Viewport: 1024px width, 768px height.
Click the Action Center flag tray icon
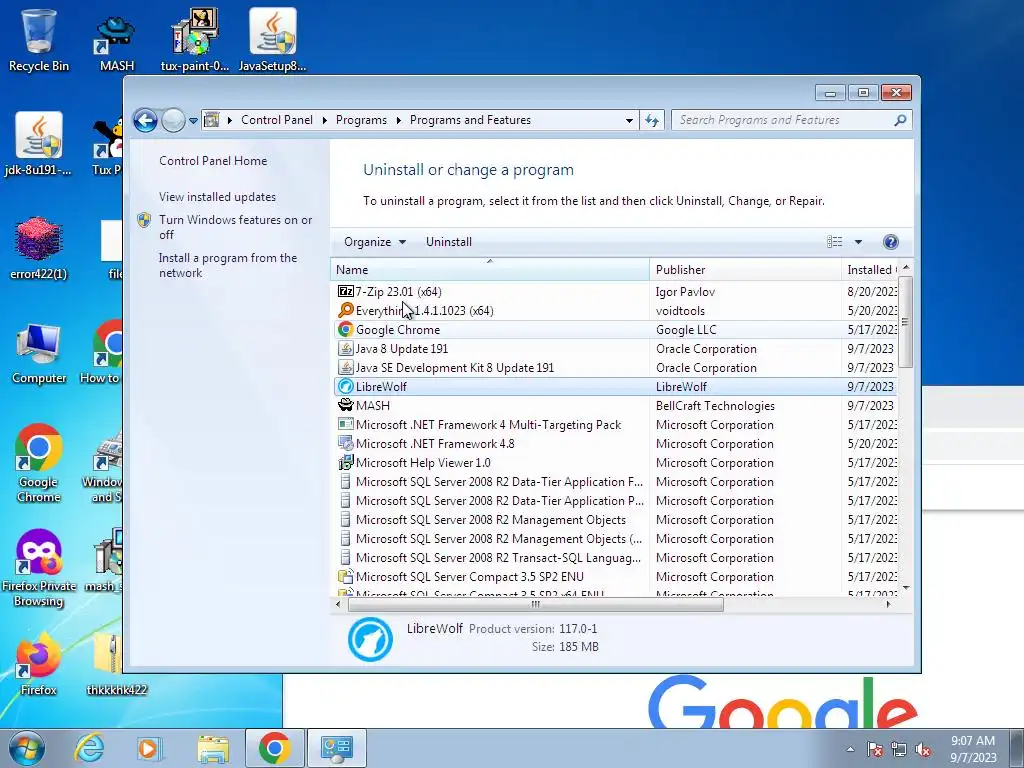tap(875, 749)
